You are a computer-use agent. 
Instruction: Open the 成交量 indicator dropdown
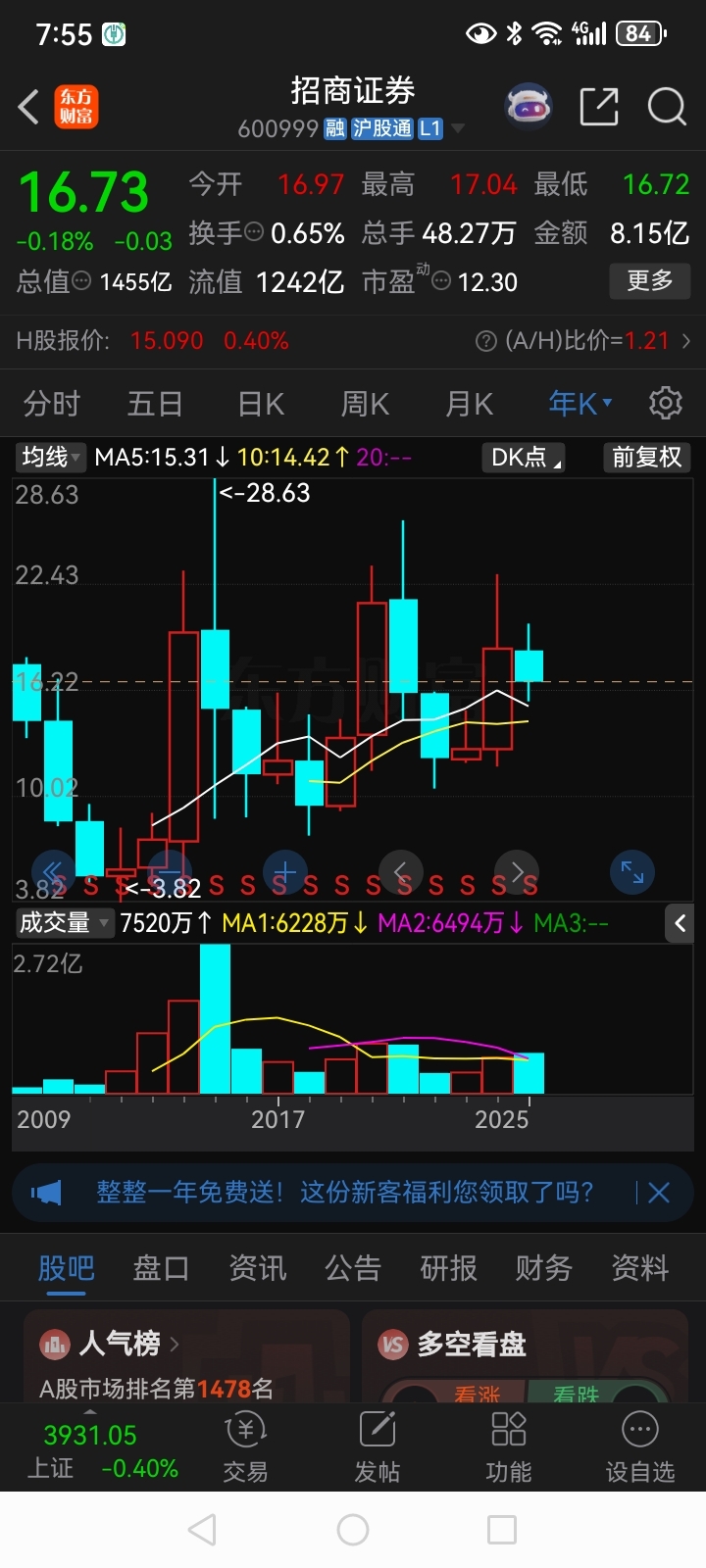(x=64, y=923)
